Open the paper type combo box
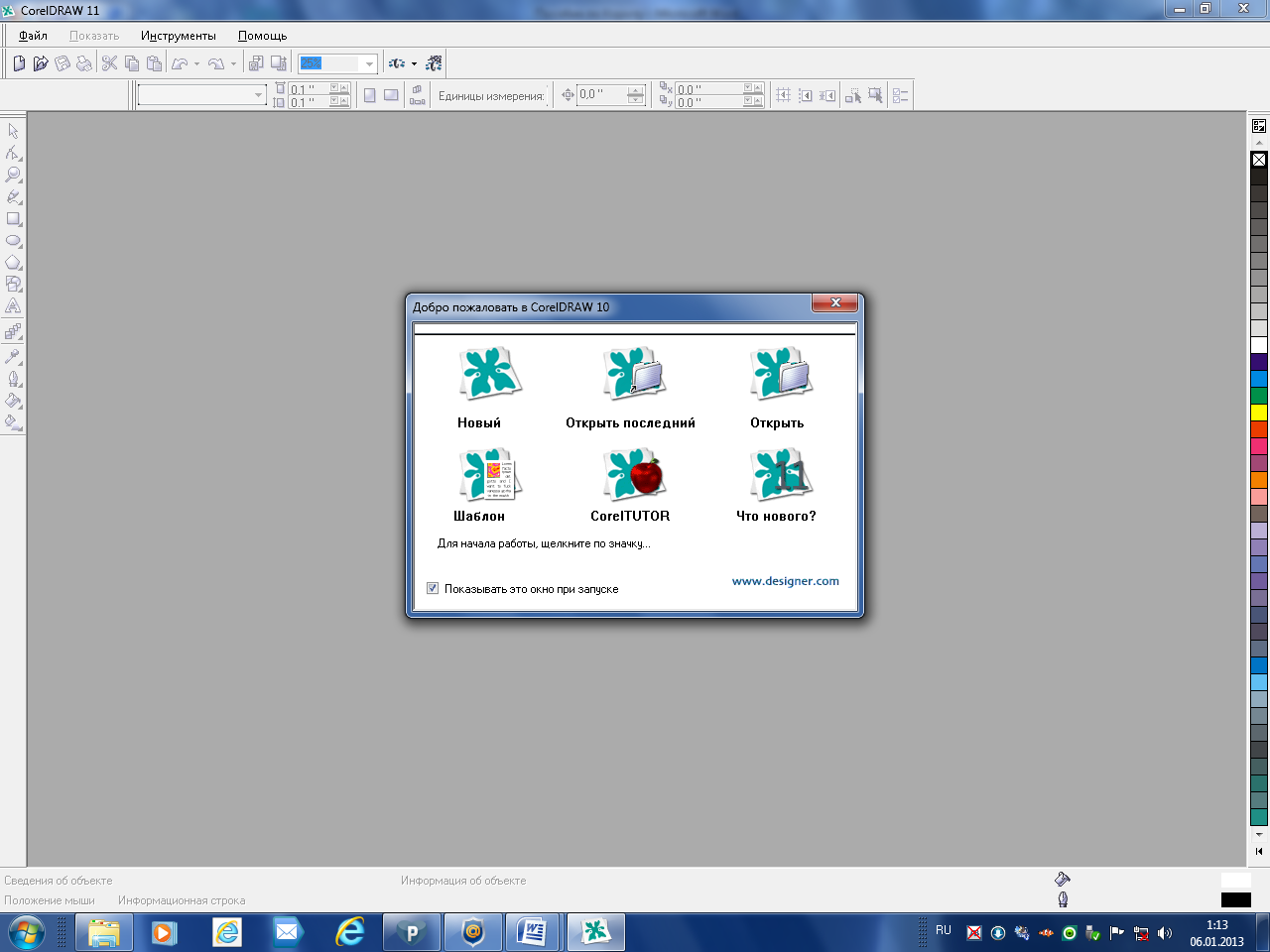Screen dimensions: 1270x952 [201, 95]
